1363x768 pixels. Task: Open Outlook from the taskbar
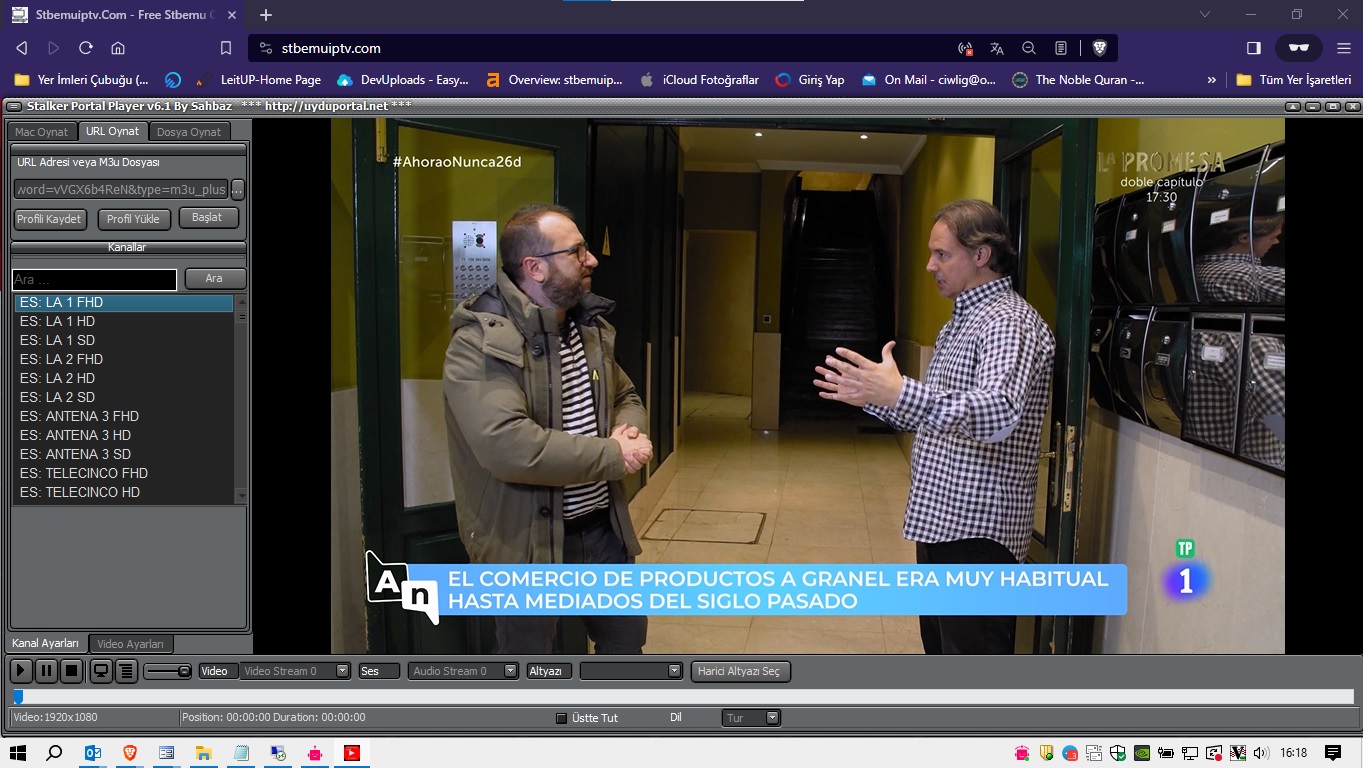tap(92, 753)
